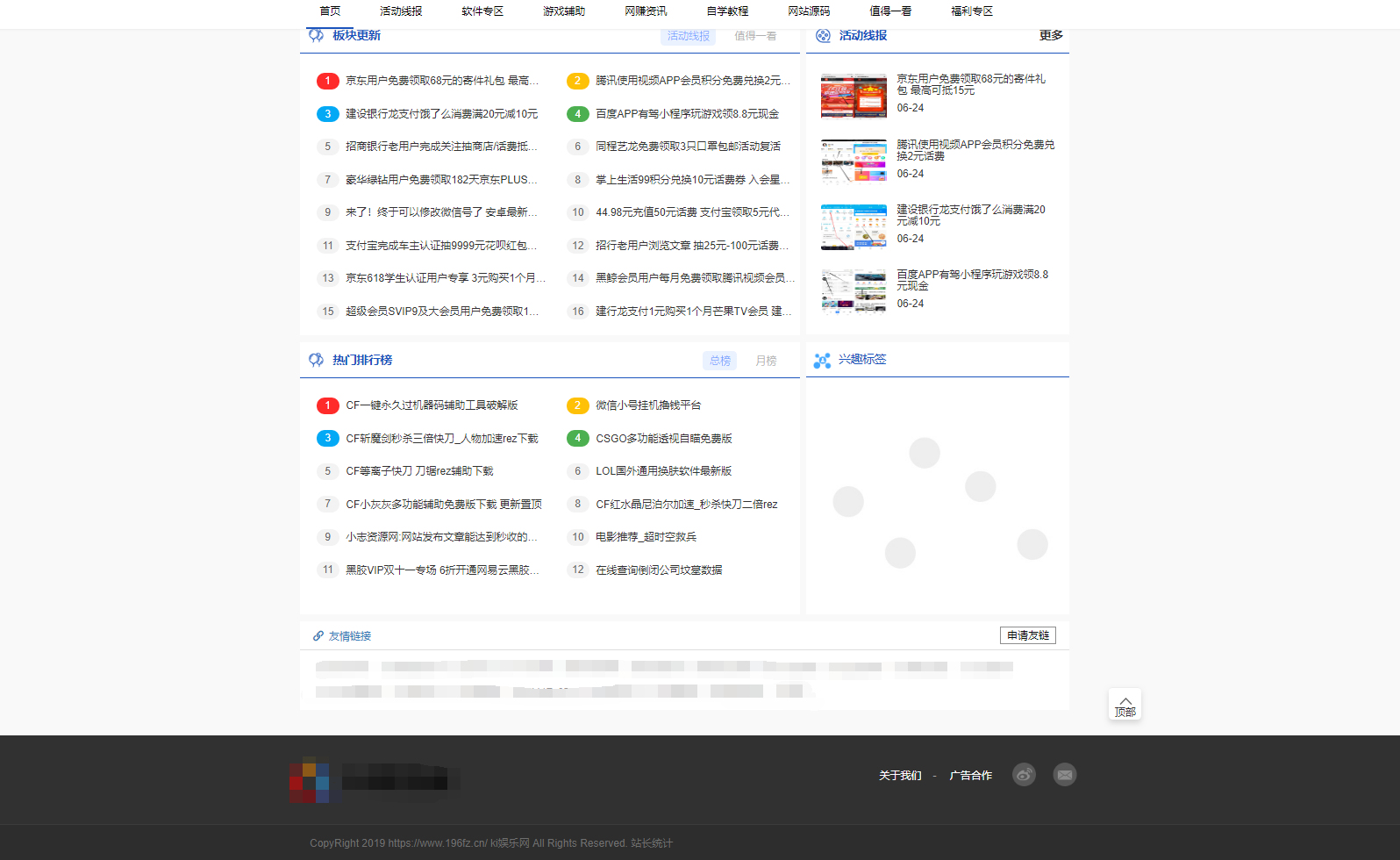Open item 16 建行龙支付1元购买1个月芒果TV

694,312
